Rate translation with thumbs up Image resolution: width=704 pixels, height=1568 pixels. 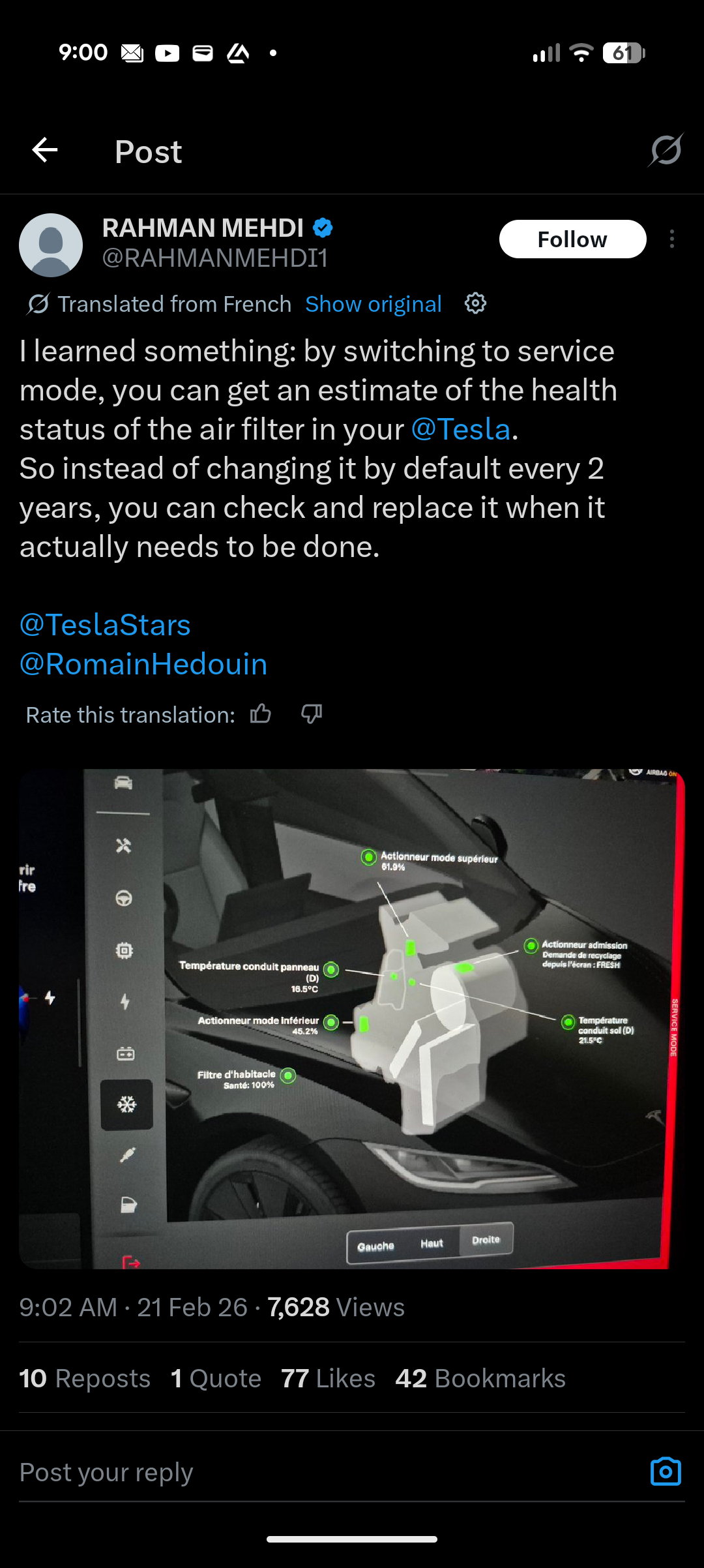tap(261, 714)
